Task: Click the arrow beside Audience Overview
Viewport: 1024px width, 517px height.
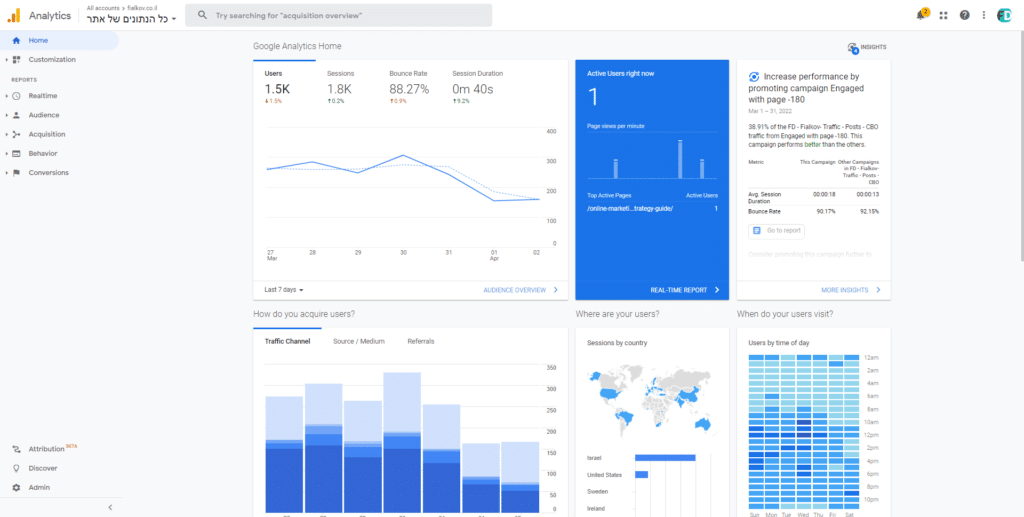Action: [556, 290]
